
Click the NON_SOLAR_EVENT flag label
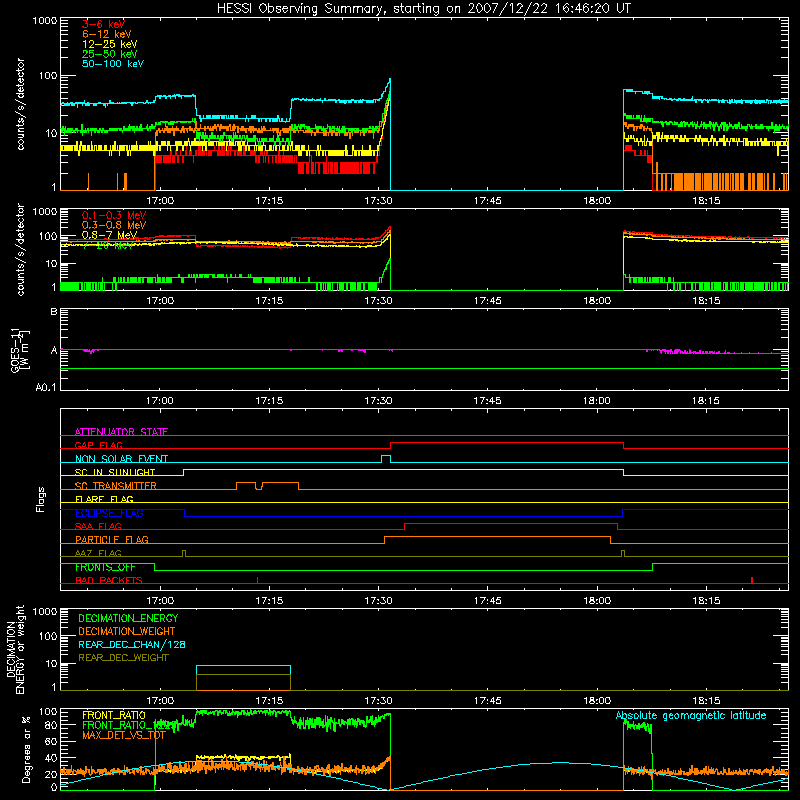coord(121,459)
